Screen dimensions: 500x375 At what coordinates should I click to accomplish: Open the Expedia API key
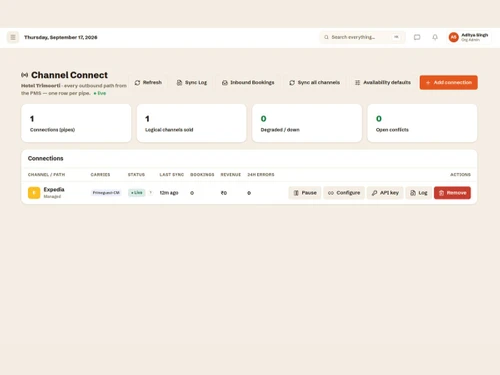(x=385, y=193)
